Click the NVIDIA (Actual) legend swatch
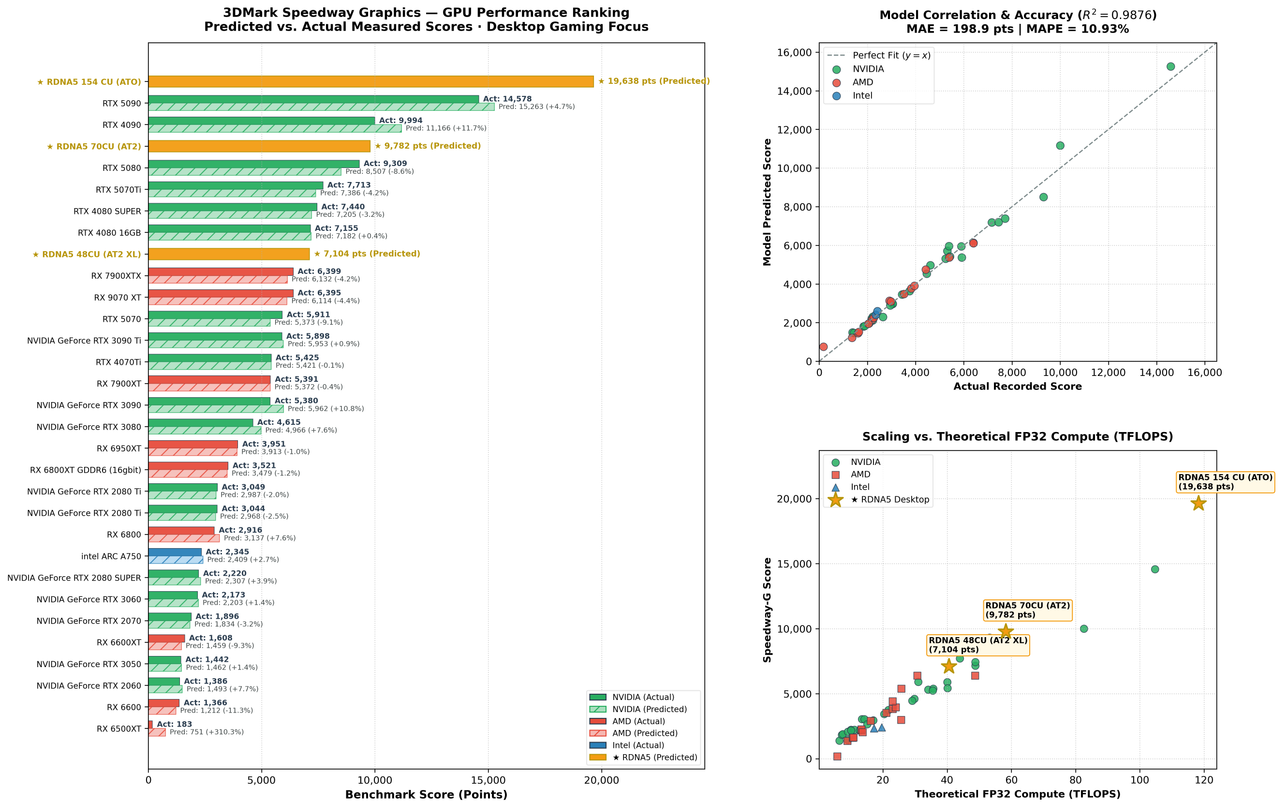 (x=598, y=696)
